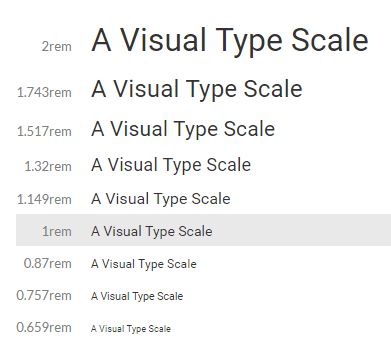Image resolution: width=391 pixels, height=362 pixels.
Task: Click the 0.757rem size label
Action: [x=44, y=295]
